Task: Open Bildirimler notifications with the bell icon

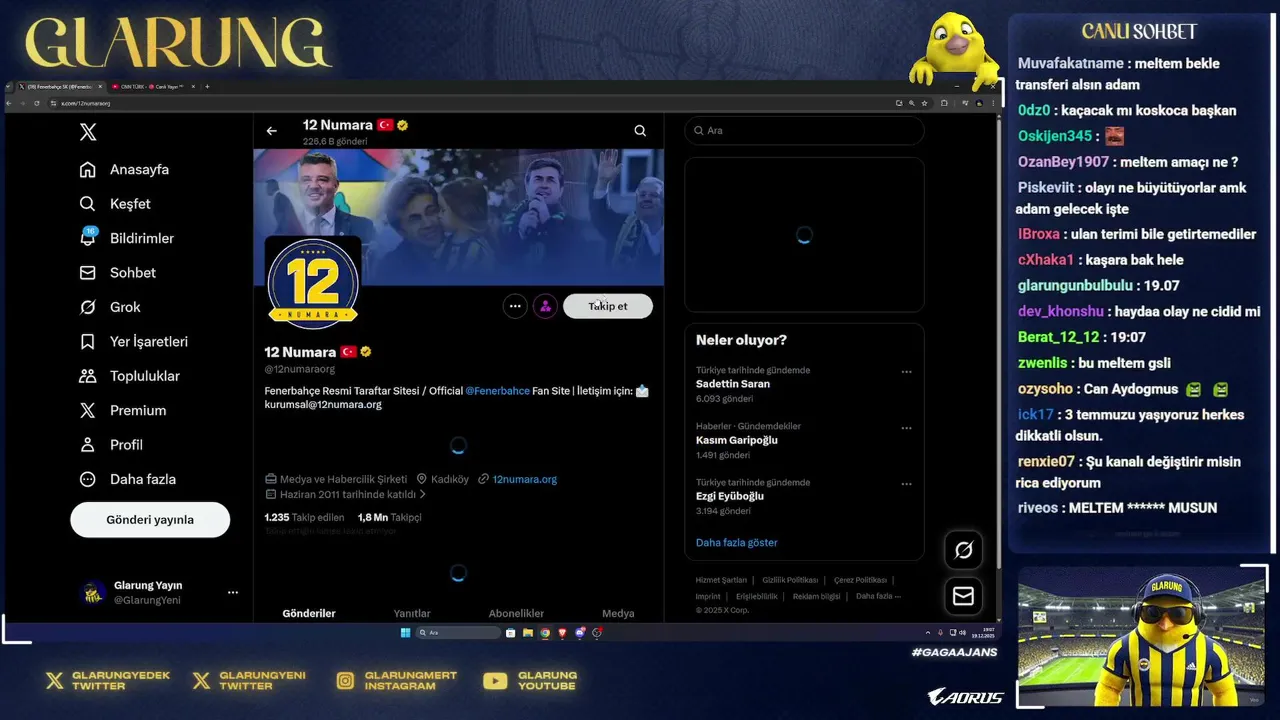Action: (127, 238)
